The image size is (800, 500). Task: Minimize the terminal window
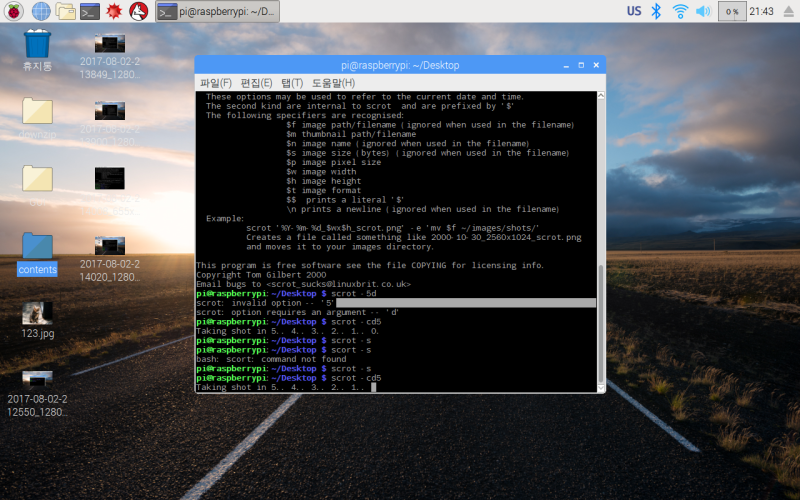click(x=566, y=65)
